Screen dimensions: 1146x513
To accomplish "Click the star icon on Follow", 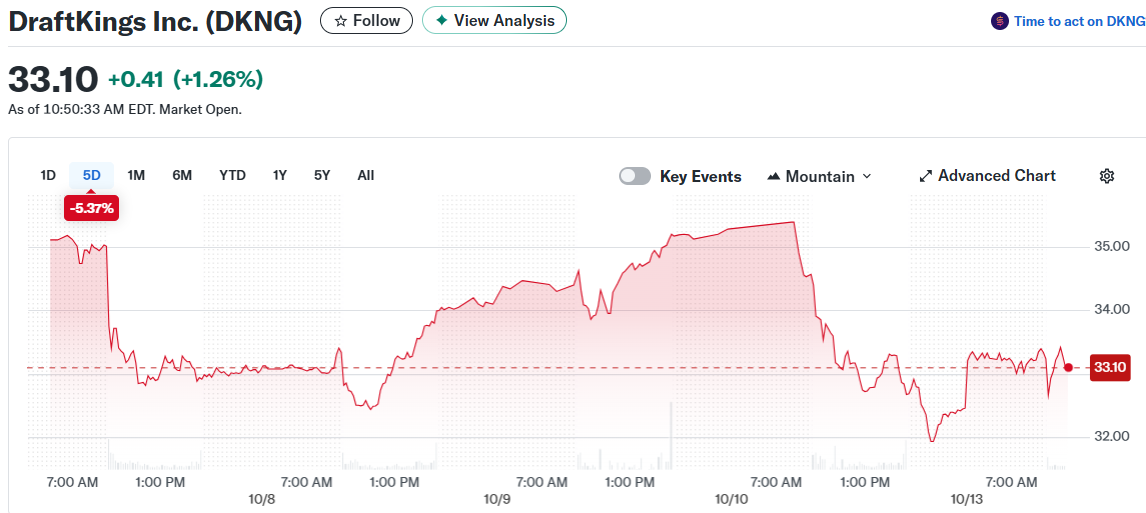I will click(341, 20).
